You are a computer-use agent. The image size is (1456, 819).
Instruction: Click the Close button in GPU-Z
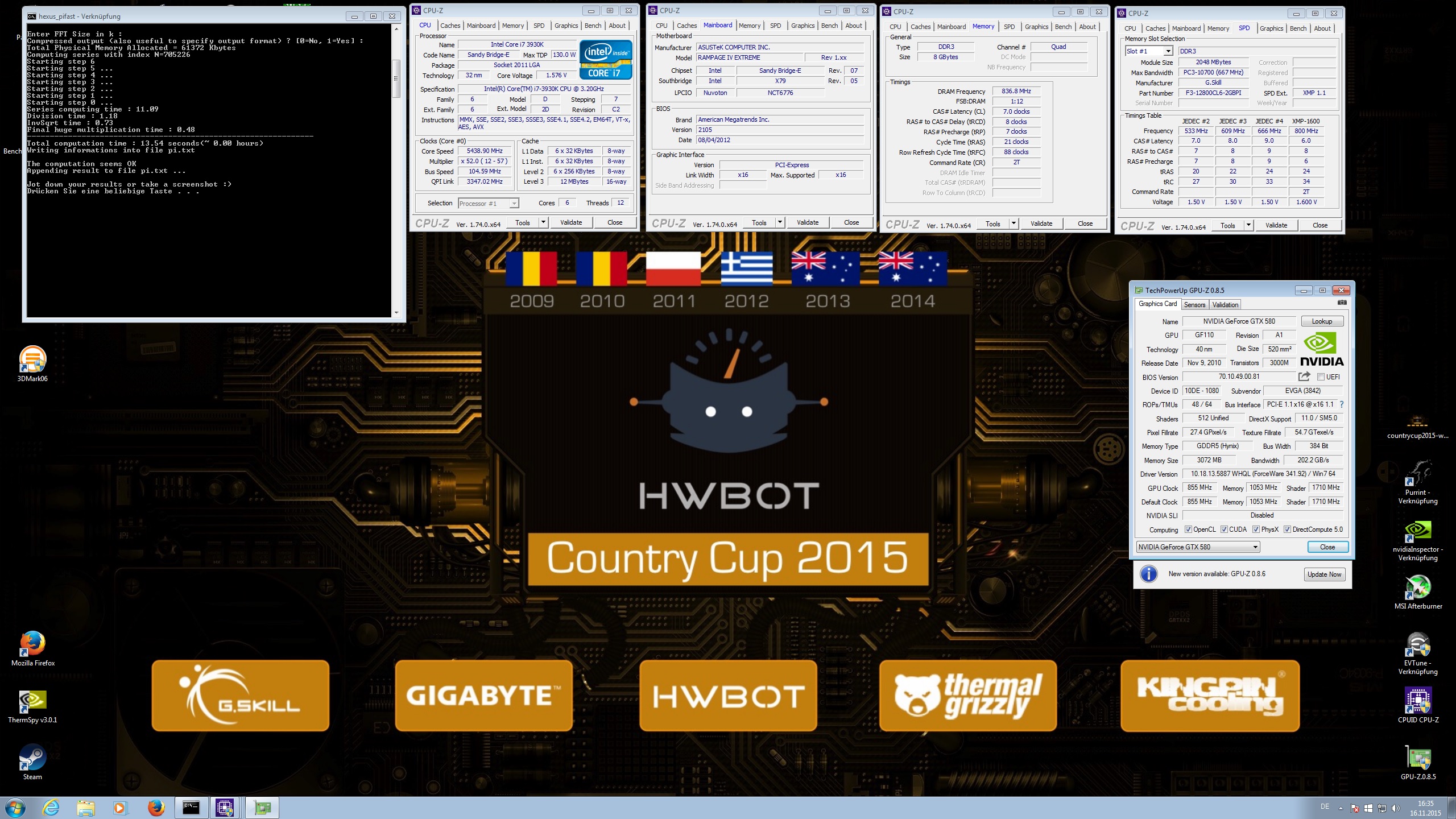click(x=1327, y=547)
